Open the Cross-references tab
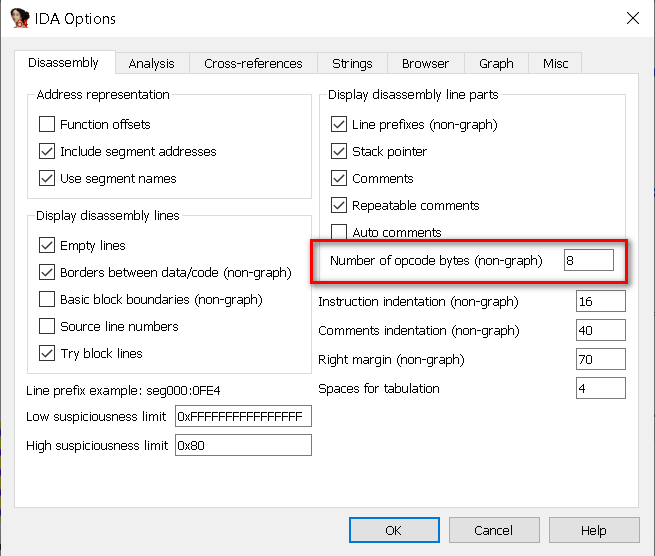Screen dimensions: 655x556 (253, 64)
